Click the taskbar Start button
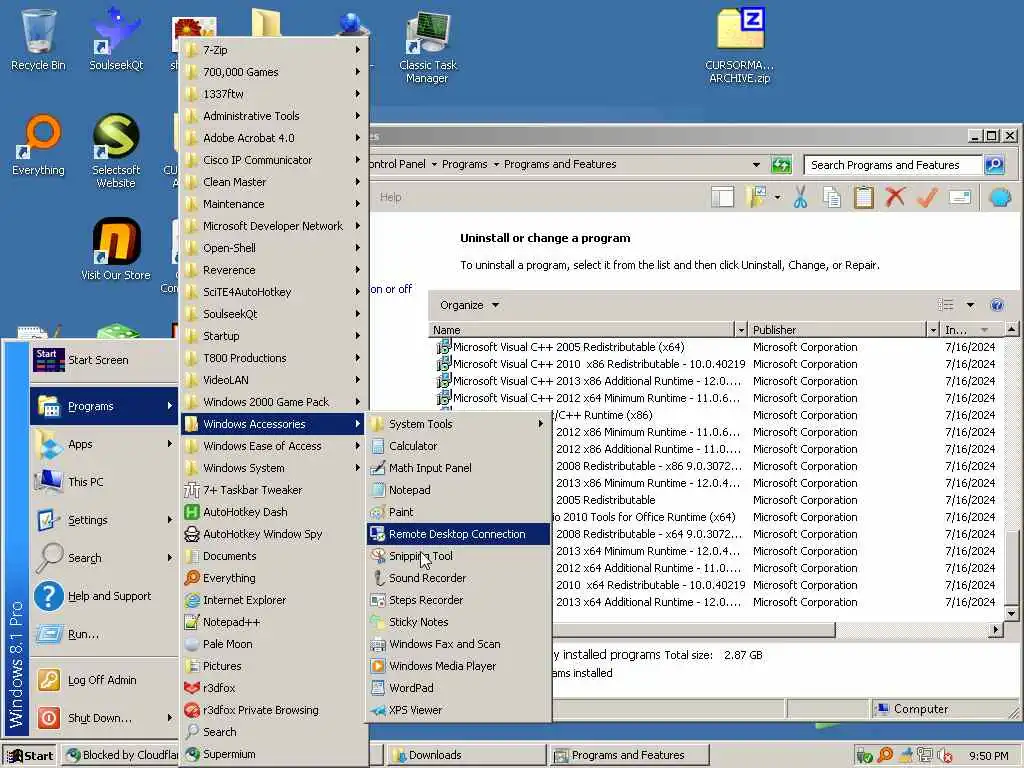Screen dimensions: 1024x768 click(30, 756)
